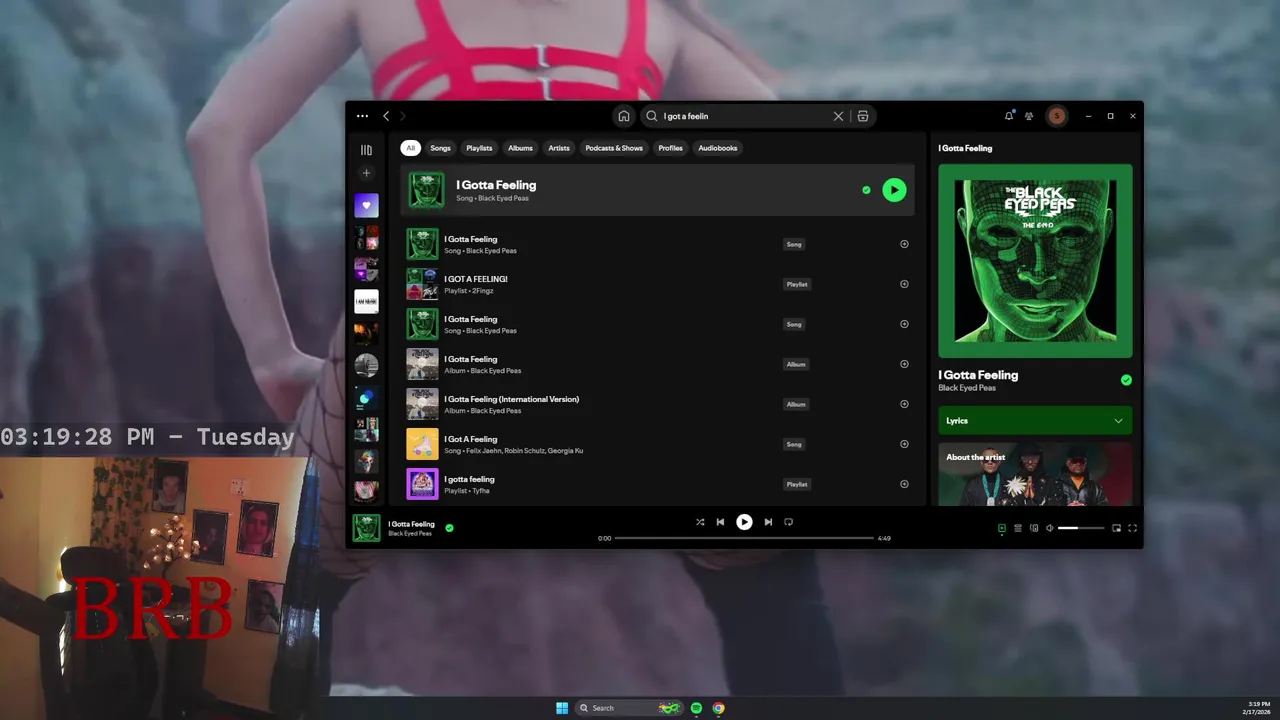The image size is (1280, 720).
Task: Toggle shuffle in the player bar
Action: (x=700, y=522)
